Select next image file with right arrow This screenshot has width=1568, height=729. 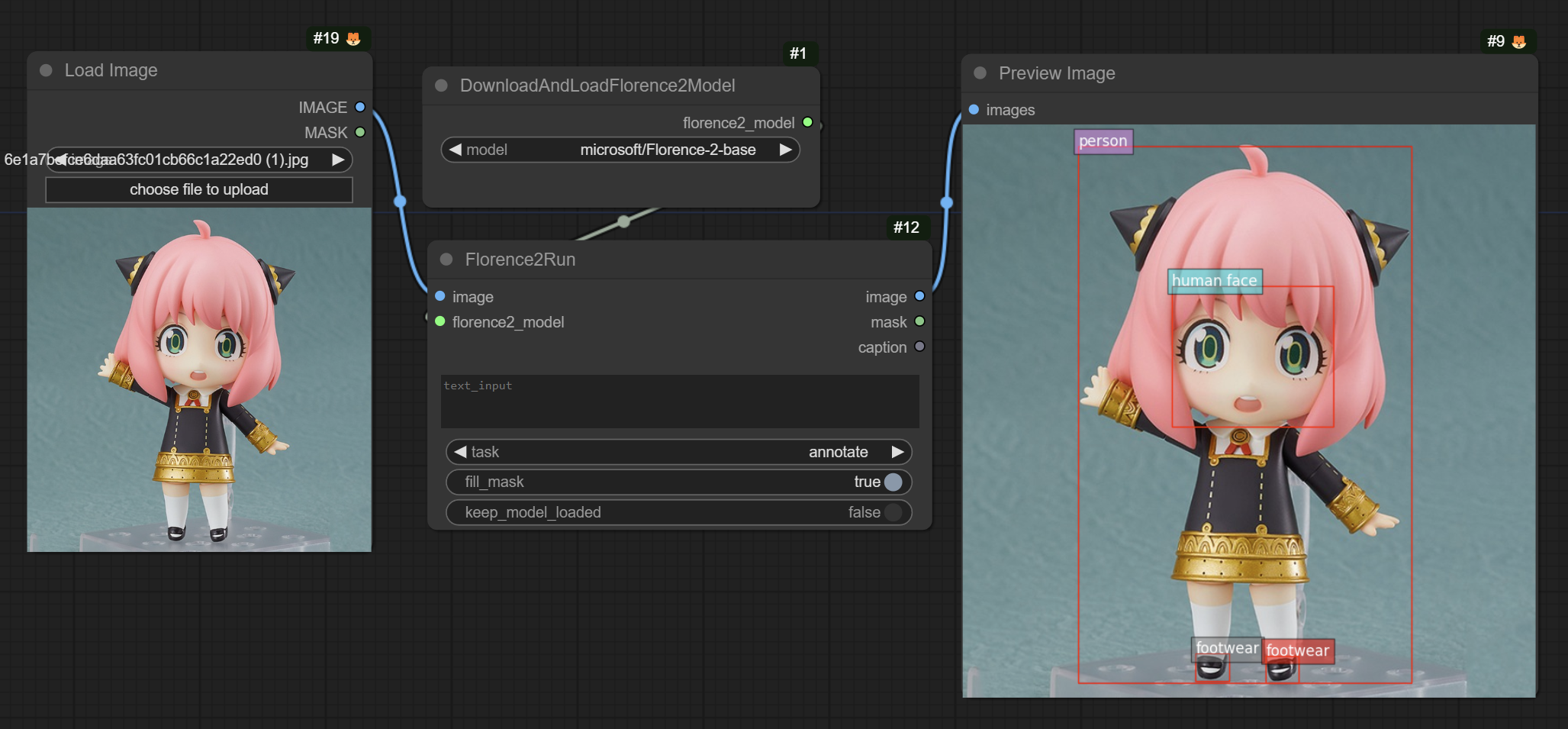pos(337,160)
